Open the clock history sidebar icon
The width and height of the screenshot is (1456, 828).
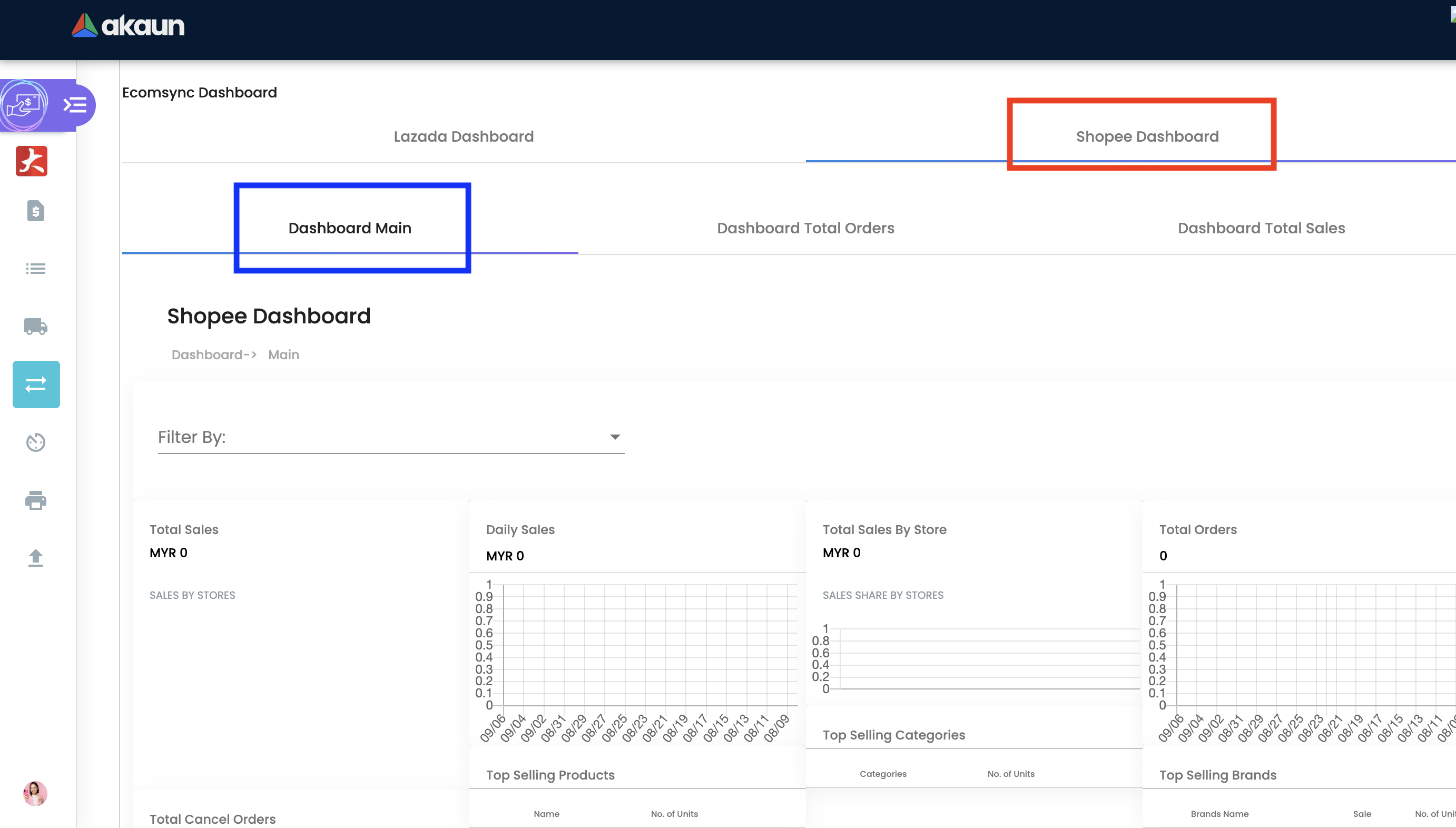tap(35, 442)
